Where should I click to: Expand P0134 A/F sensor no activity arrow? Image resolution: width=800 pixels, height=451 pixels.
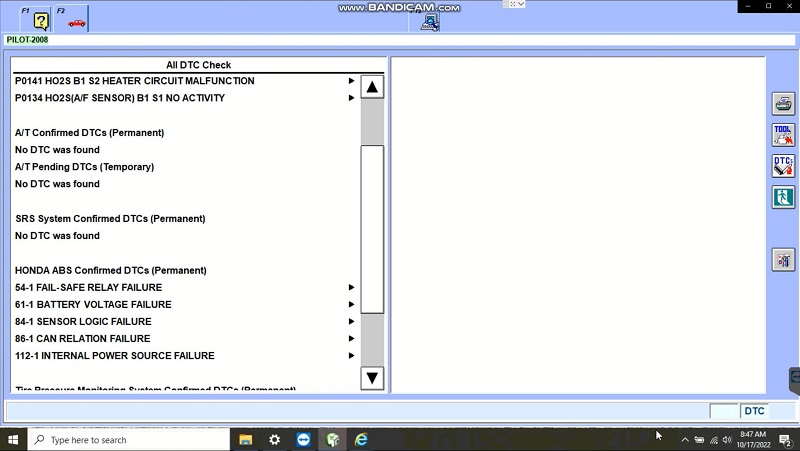351,98
